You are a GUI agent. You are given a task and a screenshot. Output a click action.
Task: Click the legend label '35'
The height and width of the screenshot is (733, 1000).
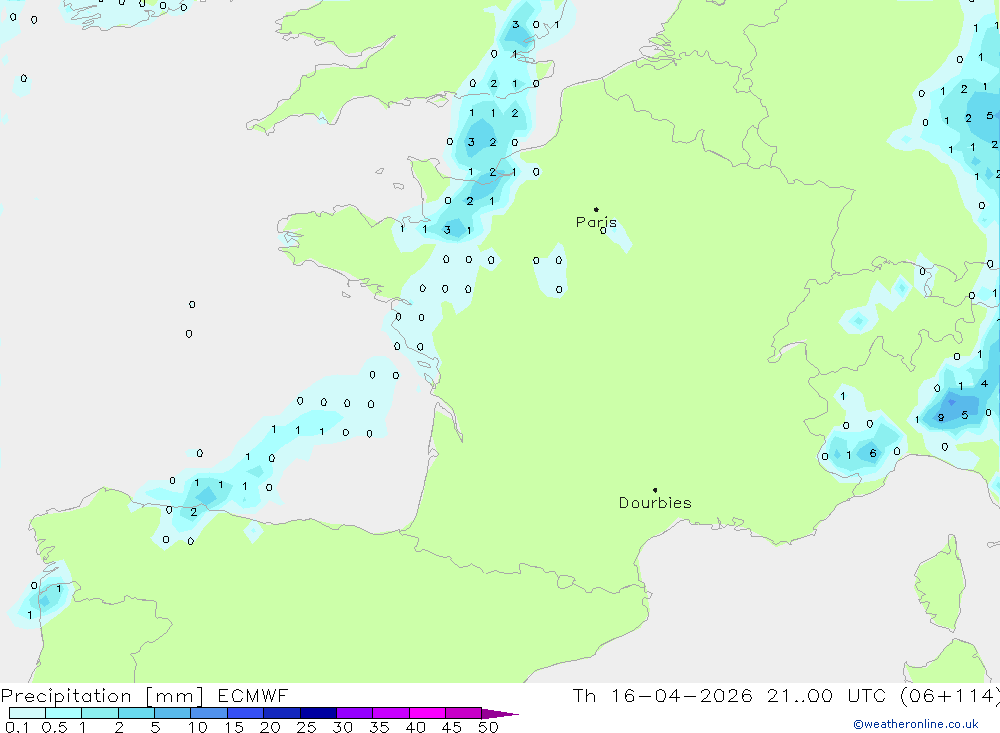pyautogui.click(x=379, y=727)
